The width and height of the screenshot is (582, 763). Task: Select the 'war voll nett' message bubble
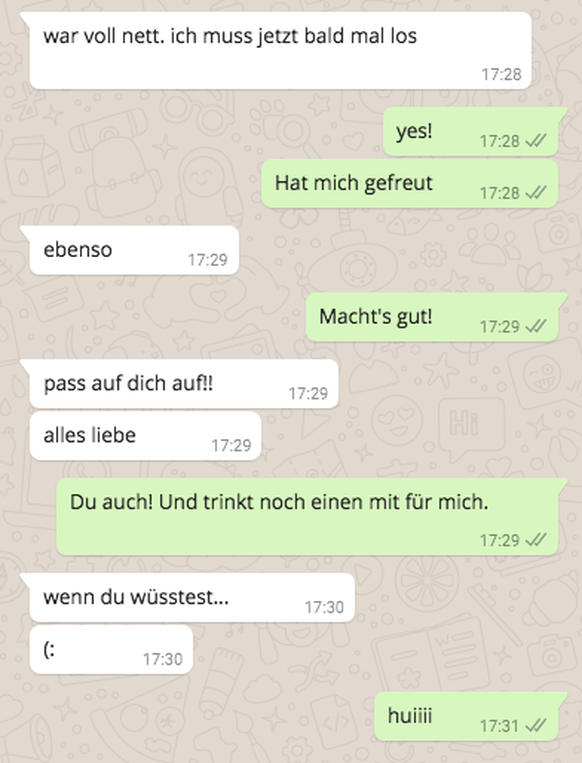(280, 51)
